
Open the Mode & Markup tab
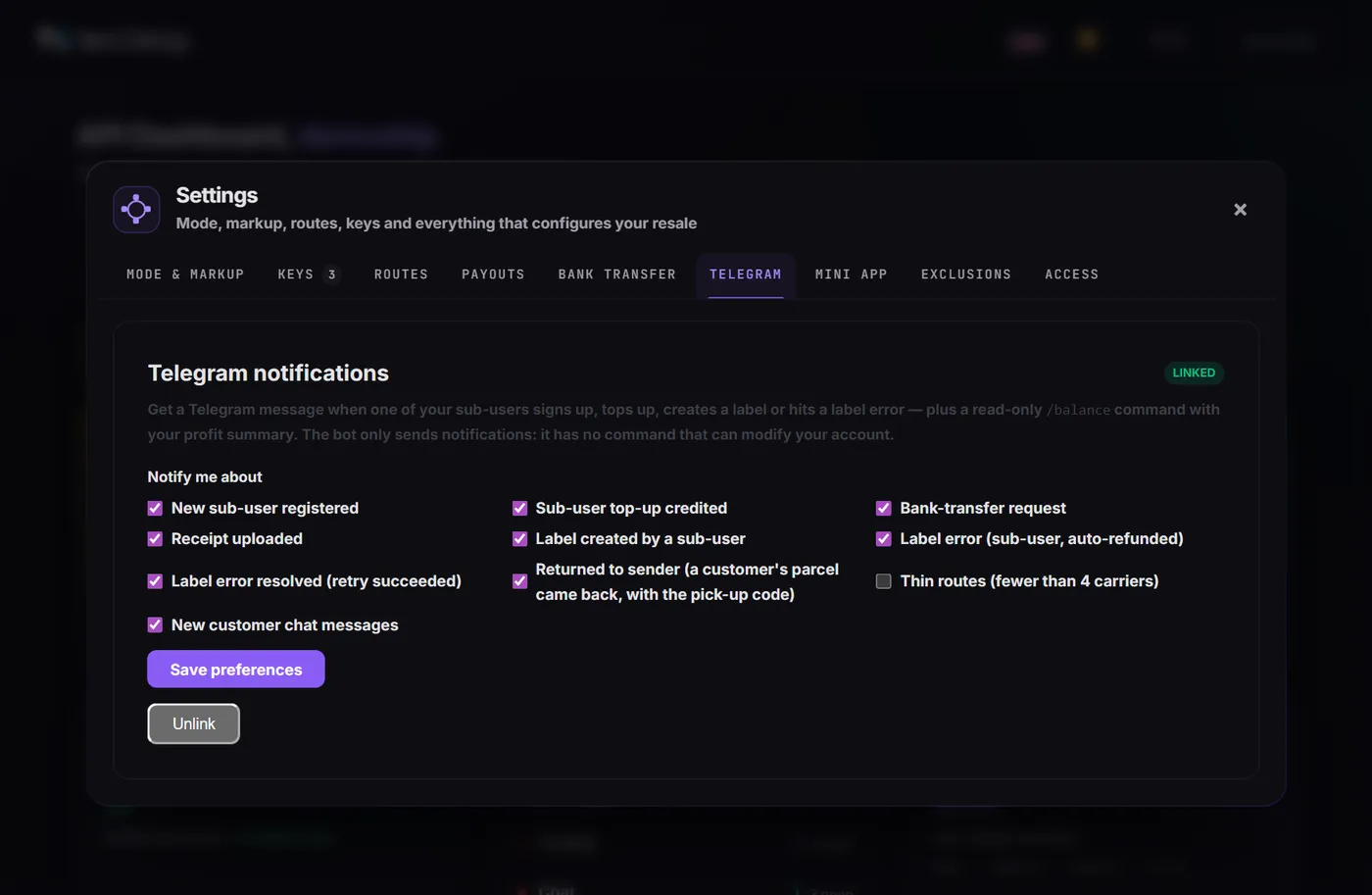coord(185,274)
